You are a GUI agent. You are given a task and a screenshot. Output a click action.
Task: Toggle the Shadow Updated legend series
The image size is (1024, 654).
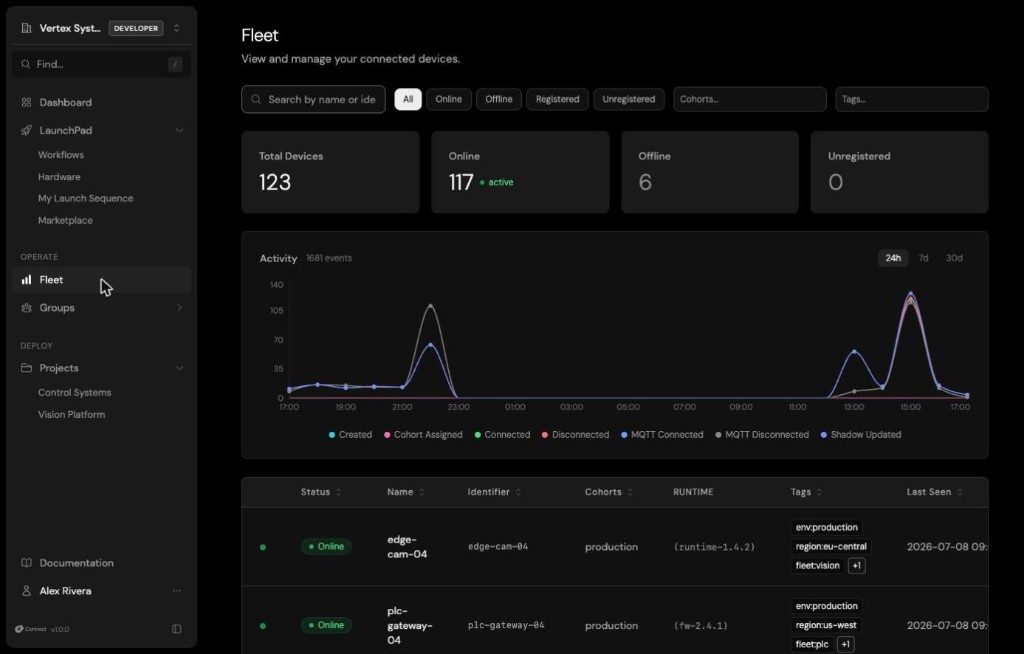(x=861, y=434)
